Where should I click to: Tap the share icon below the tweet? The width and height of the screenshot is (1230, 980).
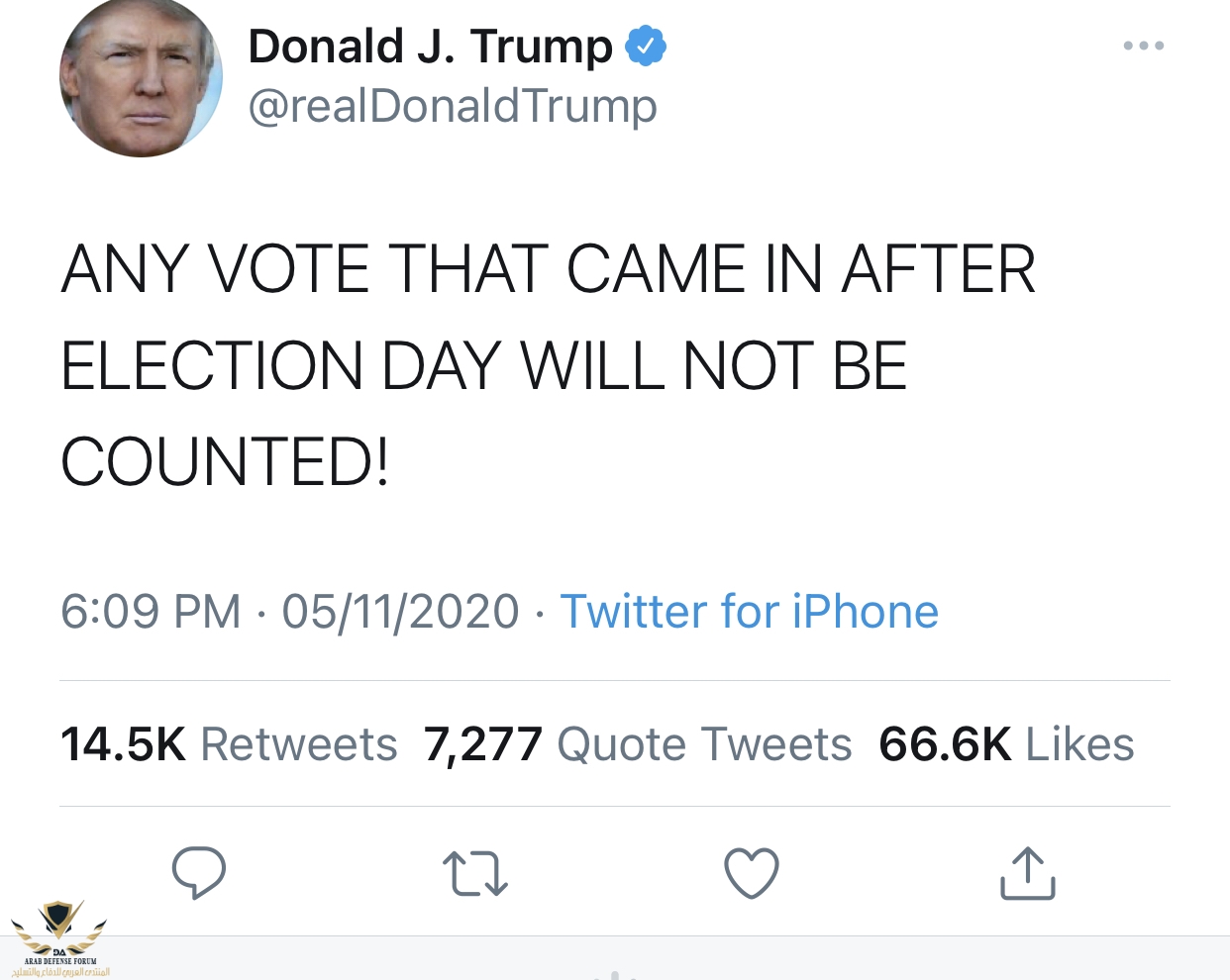click(x=1027, y=873)
